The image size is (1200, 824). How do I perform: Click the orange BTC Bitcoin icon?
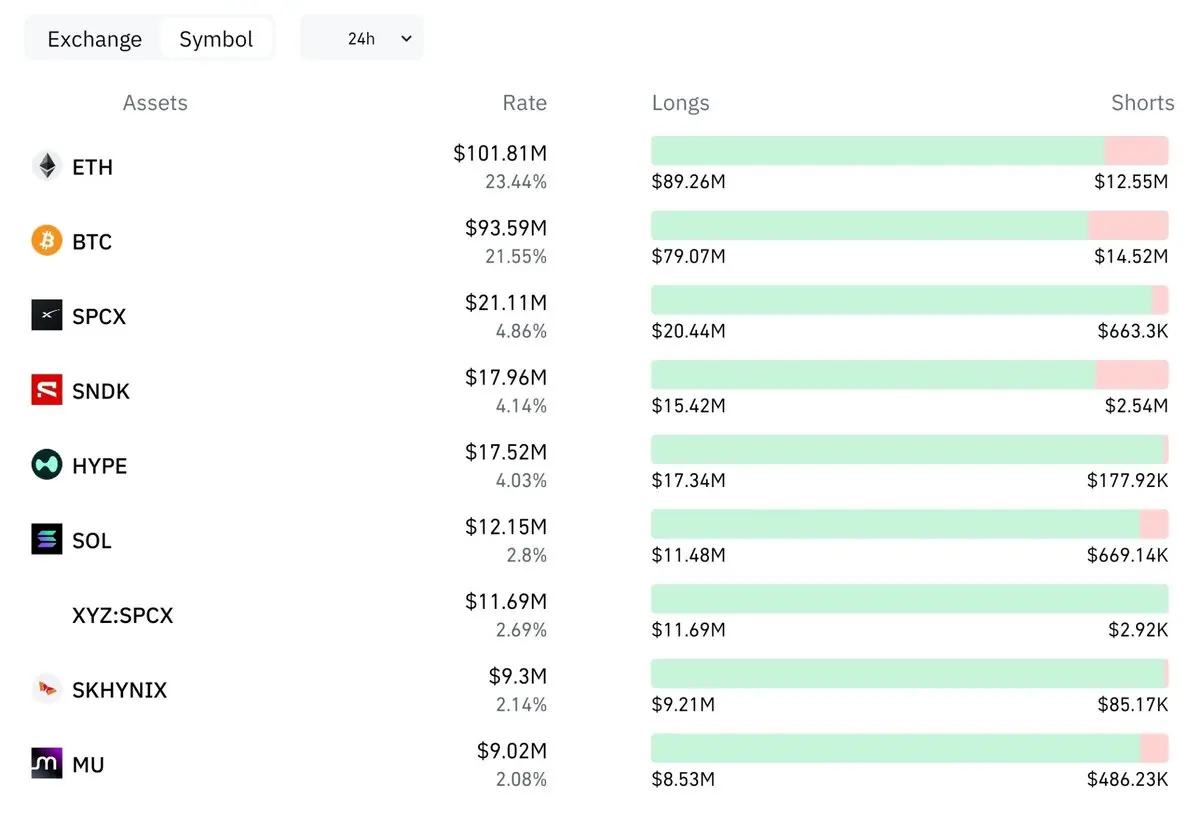(x=47, y=240)
